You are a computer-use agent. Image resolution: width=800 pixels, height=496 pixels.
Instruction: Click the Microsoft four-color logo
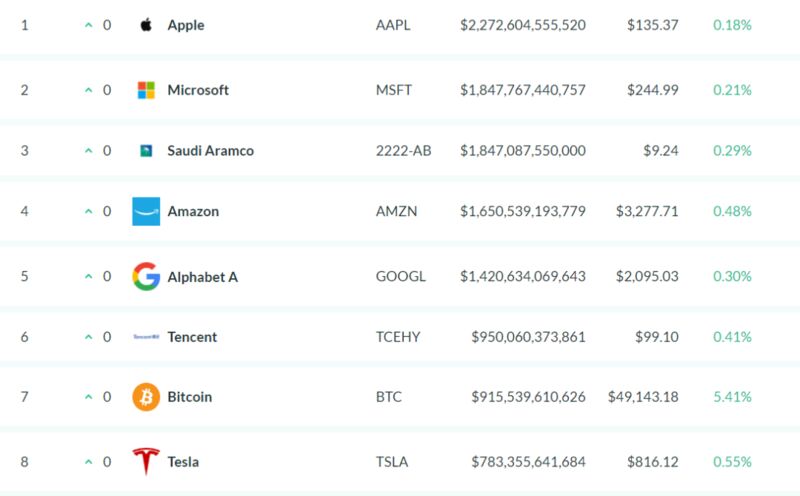tap(146, 90)
